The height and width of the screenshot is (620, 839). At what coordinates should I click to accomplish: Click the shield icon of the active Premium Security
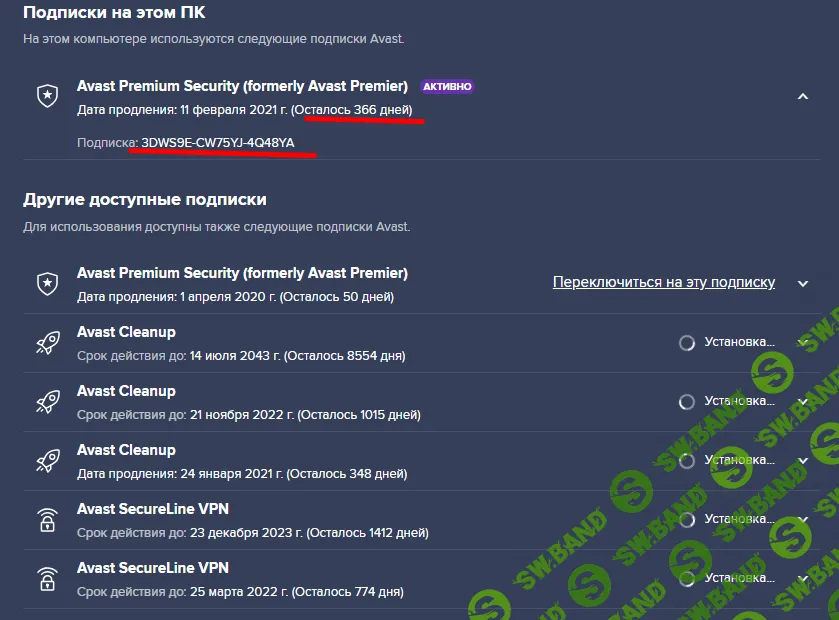point(46,96)
